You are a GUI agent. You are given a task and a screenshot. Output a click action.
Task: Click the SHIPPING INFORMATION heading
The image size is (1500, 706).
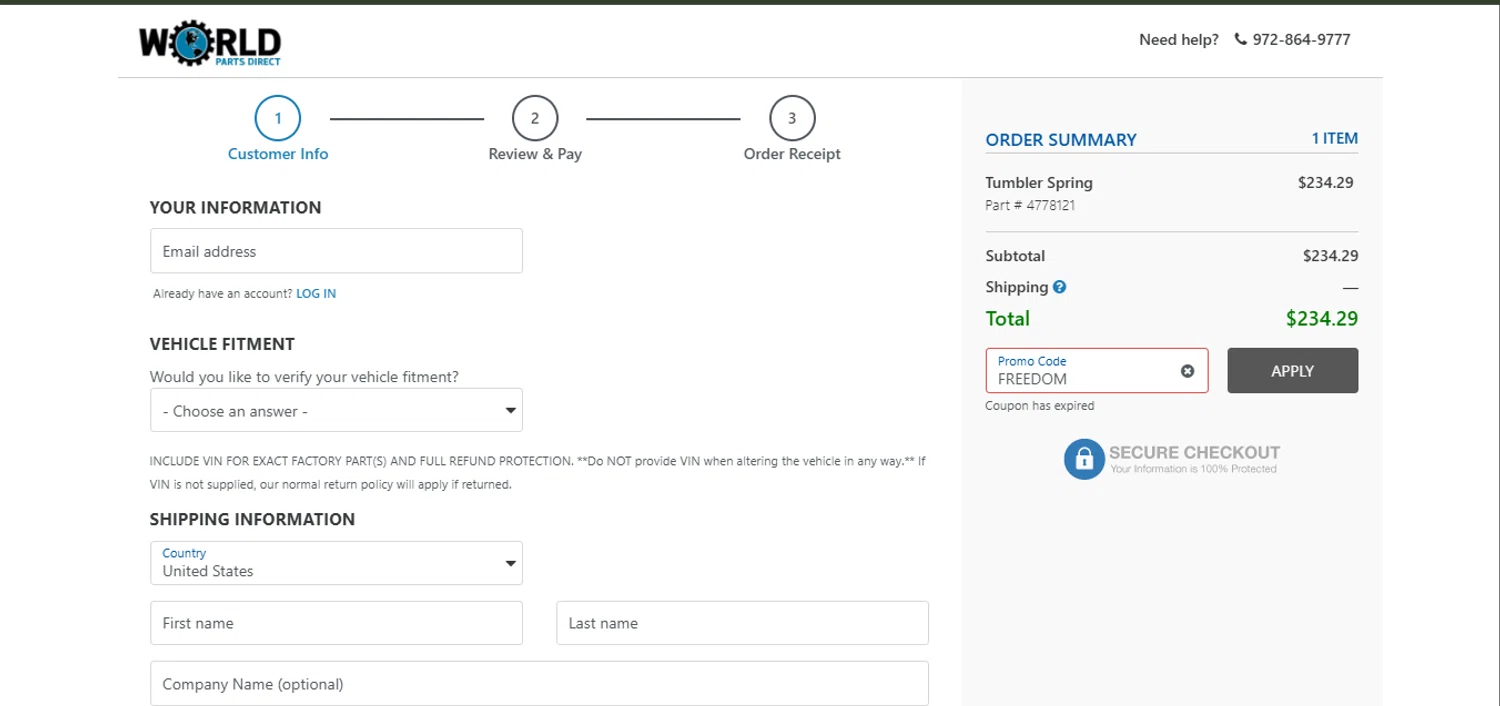(252, 520)
